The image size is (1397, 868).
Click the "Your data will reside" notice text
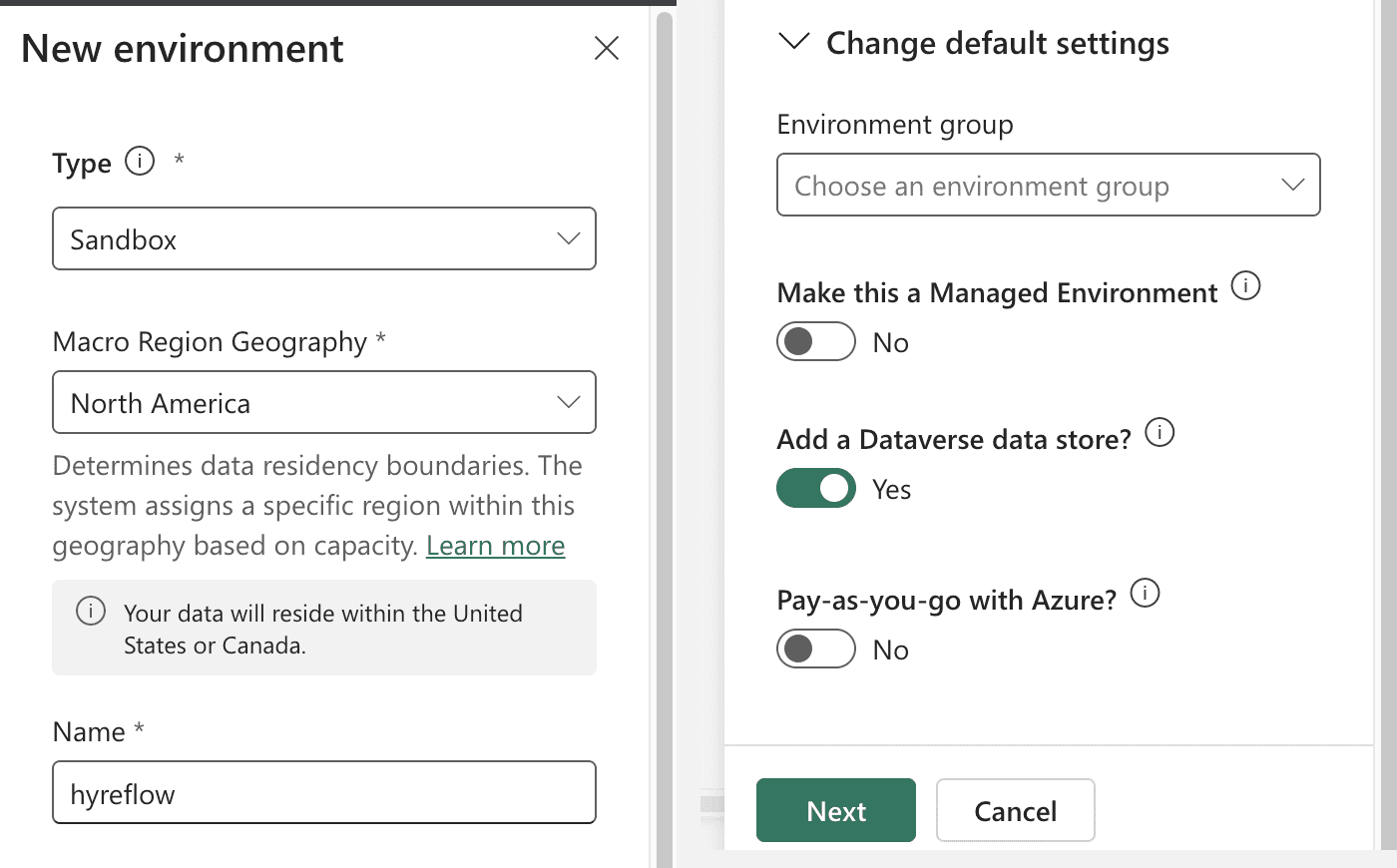point(323,629)
